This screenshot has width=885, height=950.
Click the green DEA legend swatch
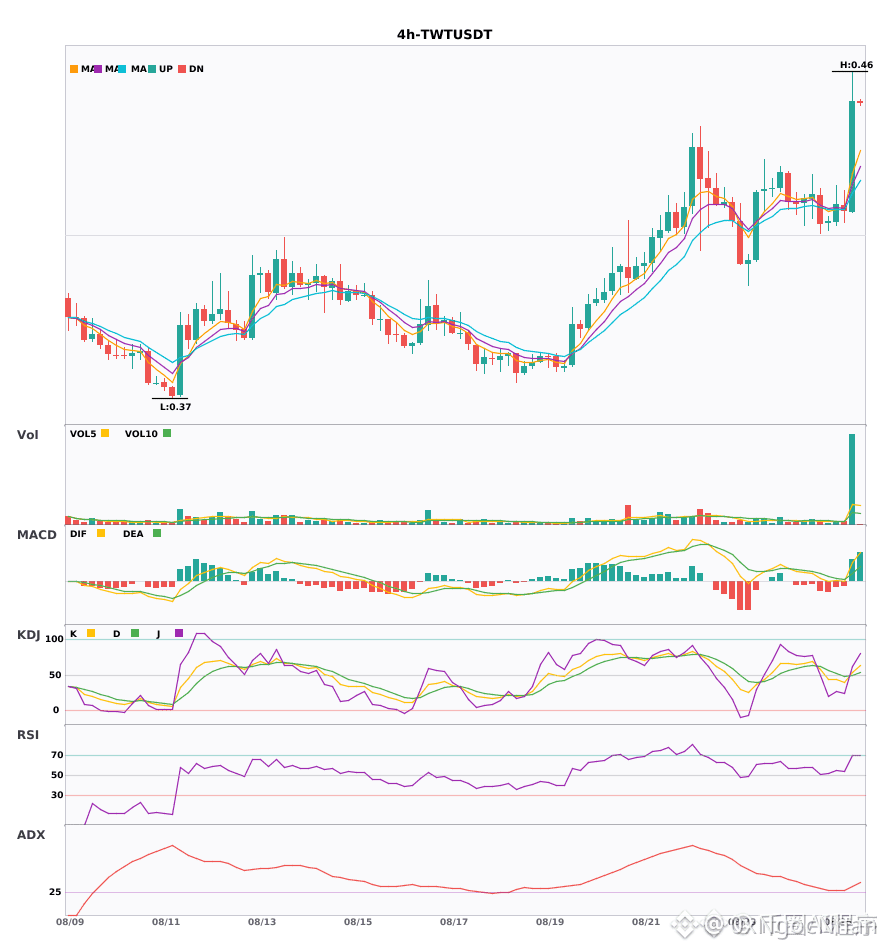coord(157,533)
